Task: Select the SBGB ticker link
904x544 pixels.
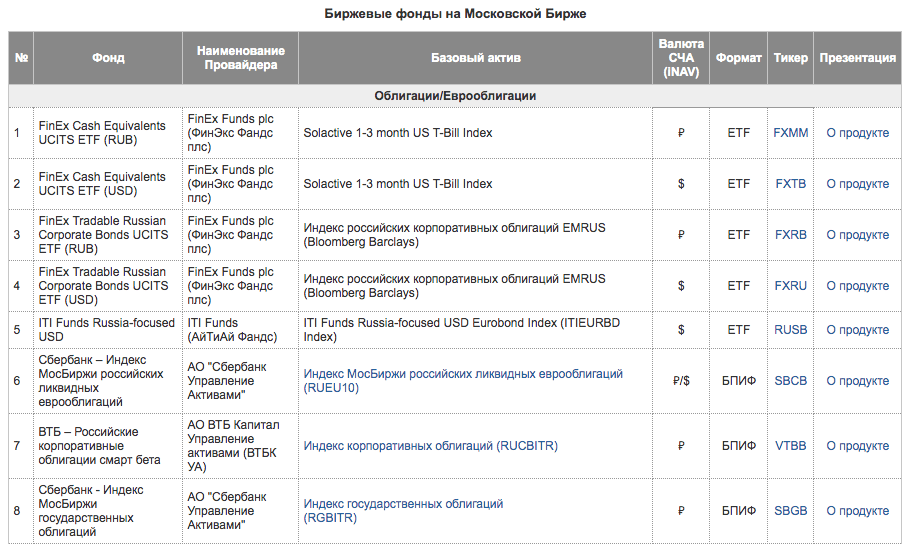Action: click(x=790, y=511)
